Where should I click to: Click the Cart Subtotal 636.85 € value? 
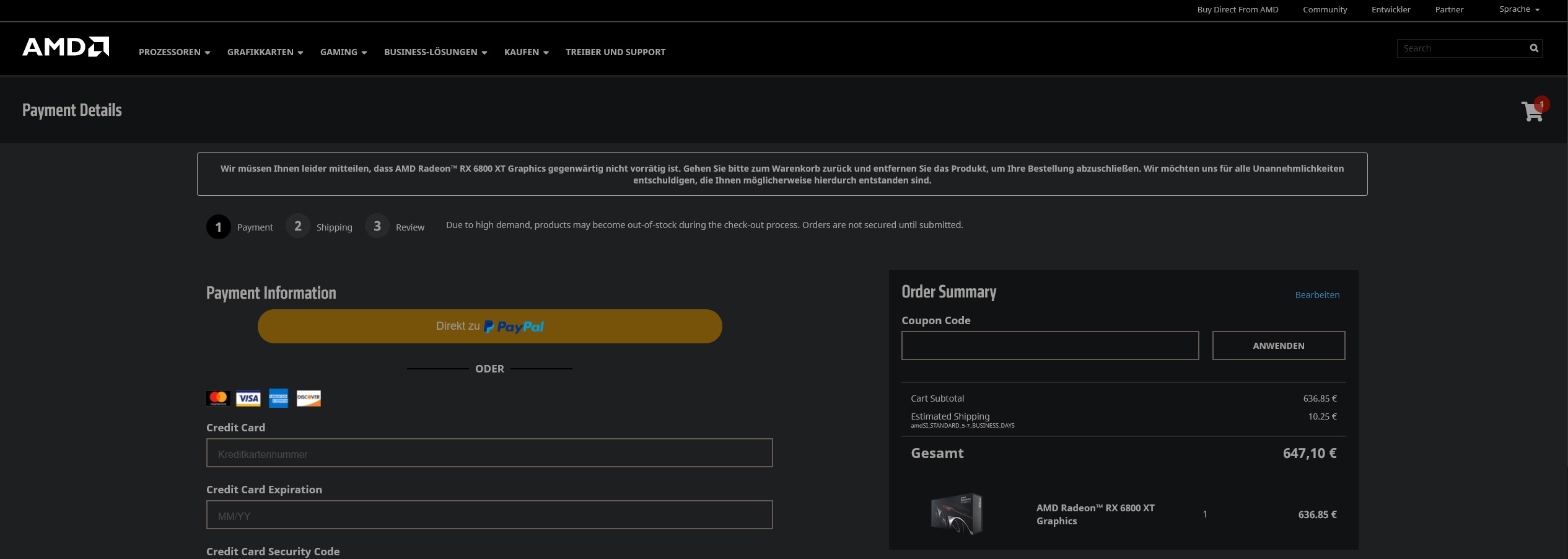pos(1320,398)
